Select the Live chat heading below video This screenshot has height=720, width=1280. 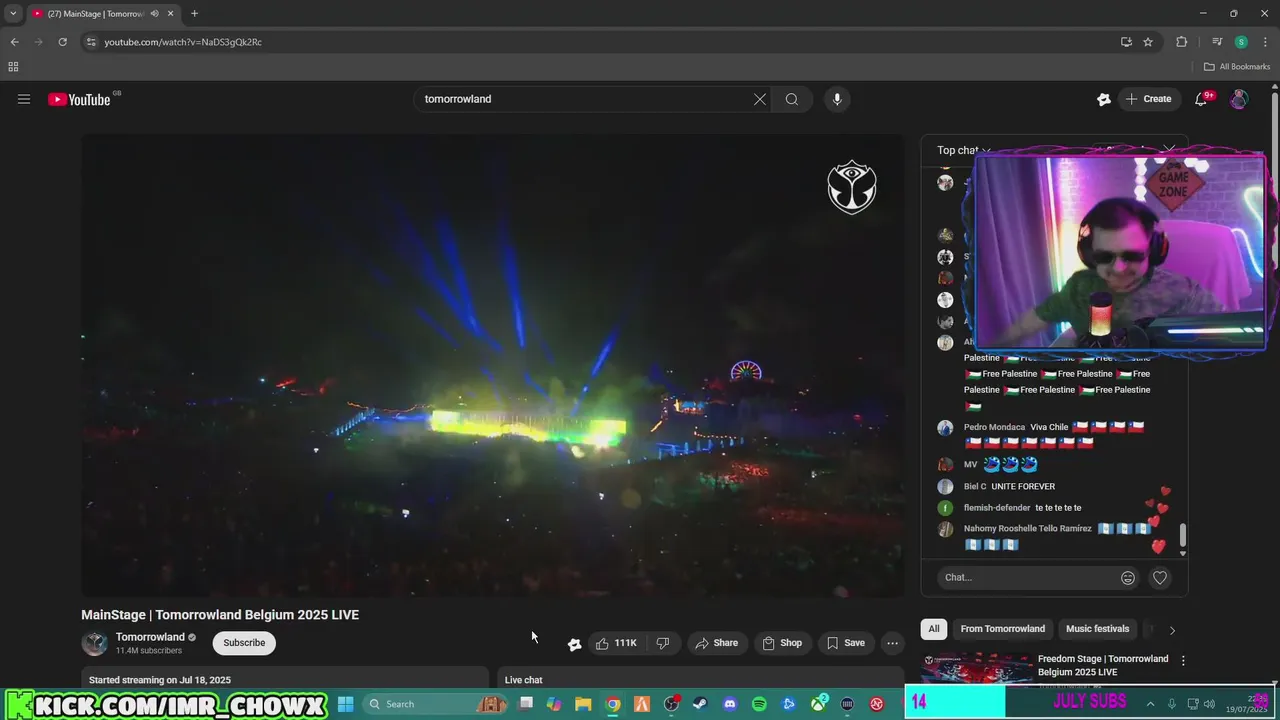[x=524, y=680]
